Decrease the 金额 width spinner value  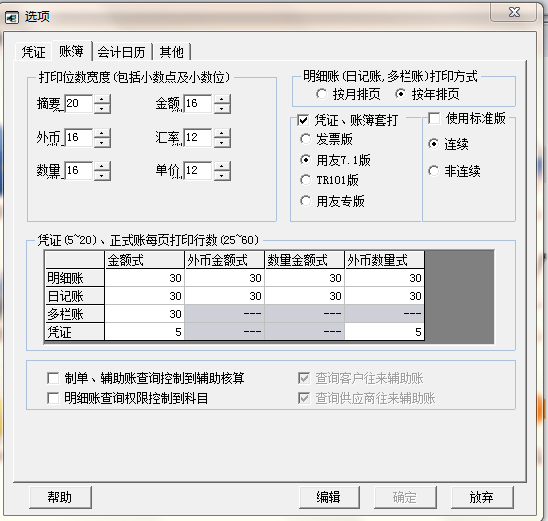tap(222, 109)
